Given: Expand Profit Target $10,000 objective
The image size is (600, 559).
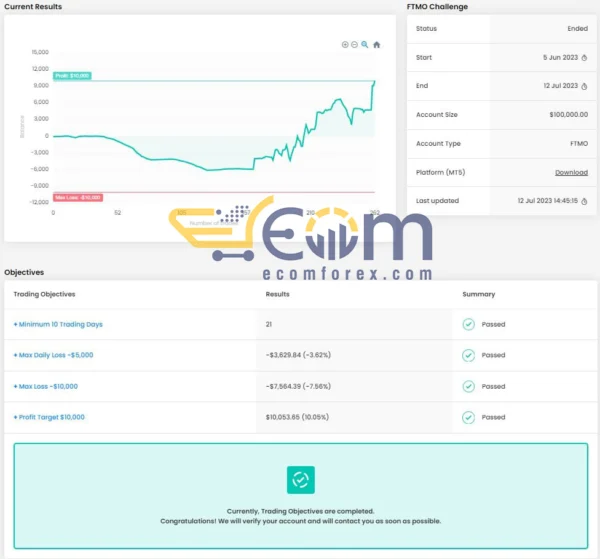Looking at the screenshot, I should [x=49, y=417].
